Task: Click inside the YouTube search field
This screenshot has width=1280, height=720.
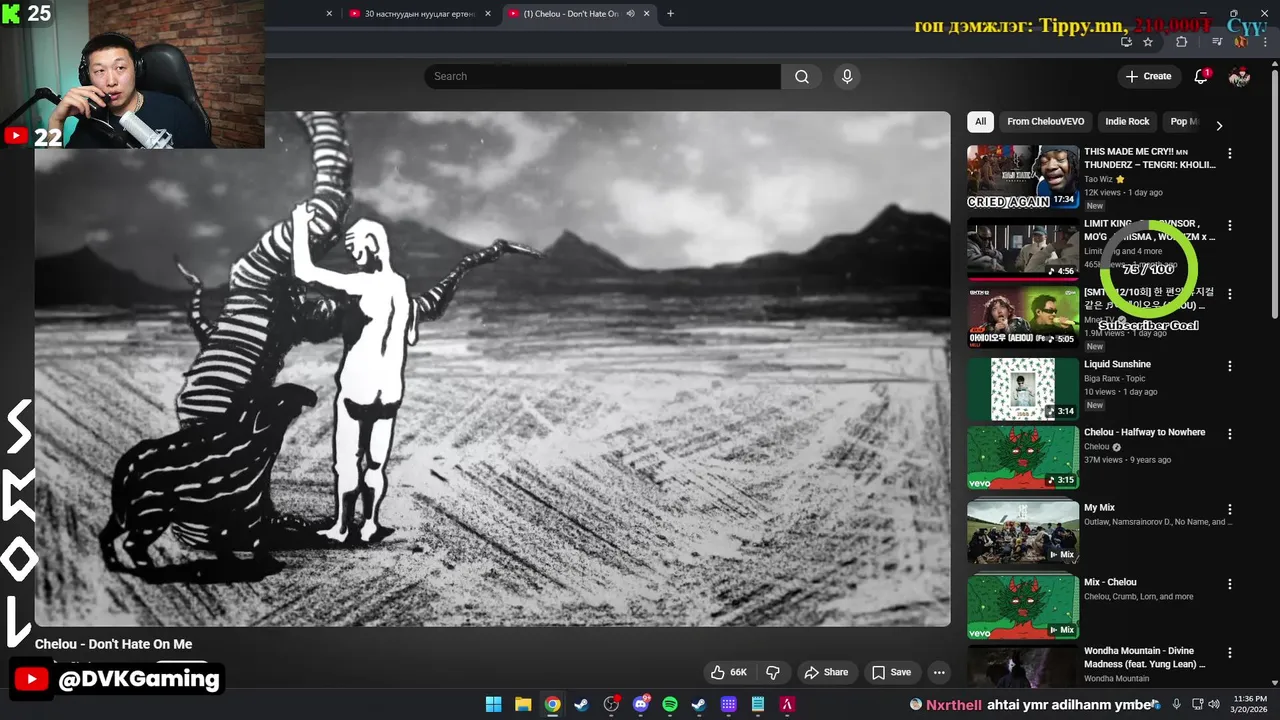Action: pos(602,77)
